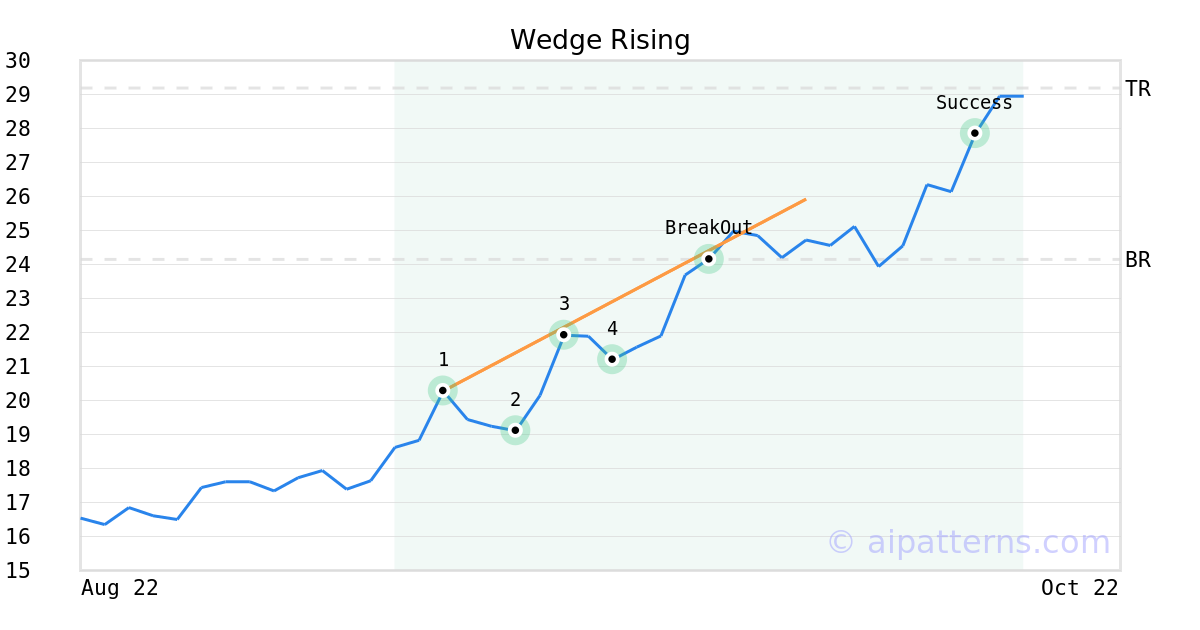
Task: Select the TR level label
Action: (x=1138, y=89)
